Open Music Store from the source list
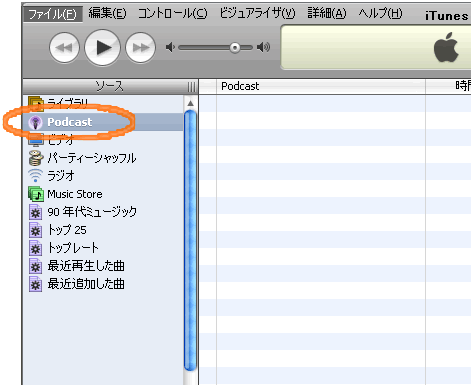Viewport: 471px width, 385px height. 103,194
